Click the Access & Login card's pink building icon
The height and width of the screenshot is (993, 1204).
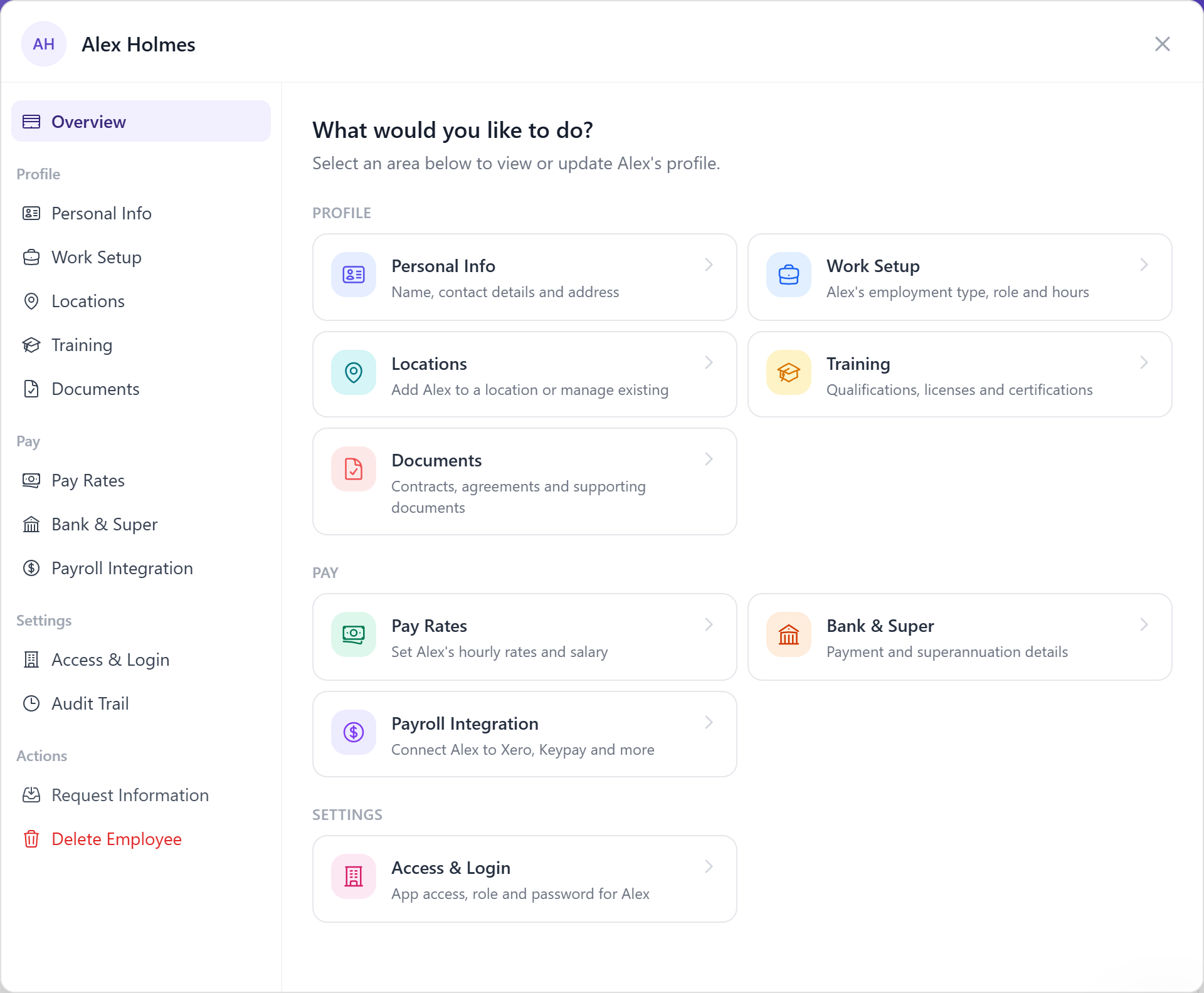(x=354, y=876)
